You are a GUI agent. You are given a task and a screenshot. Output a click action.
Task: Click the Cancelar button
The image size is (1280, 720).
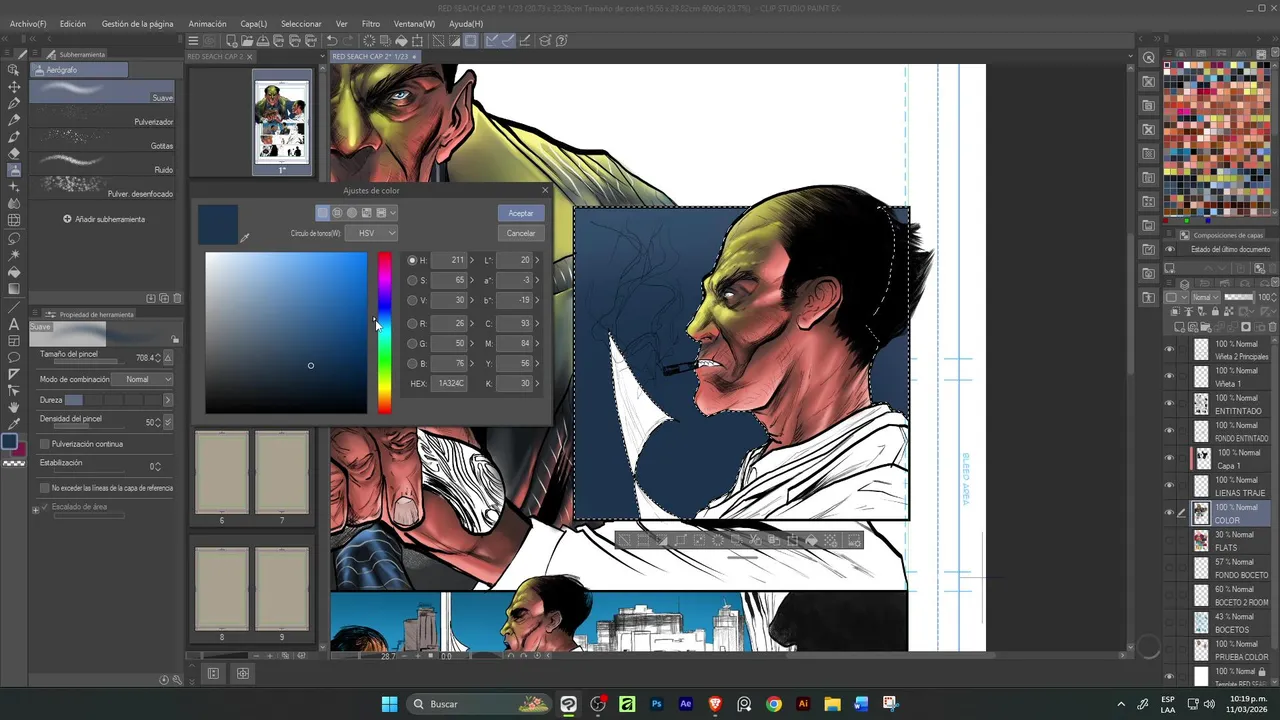tap(520, 233)
